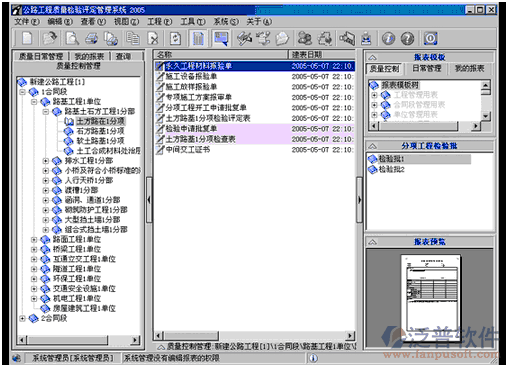Open the 编辑(E) menu
Image resolution: width=511 pixels, height=370 pixels.
tap(60, 22)
